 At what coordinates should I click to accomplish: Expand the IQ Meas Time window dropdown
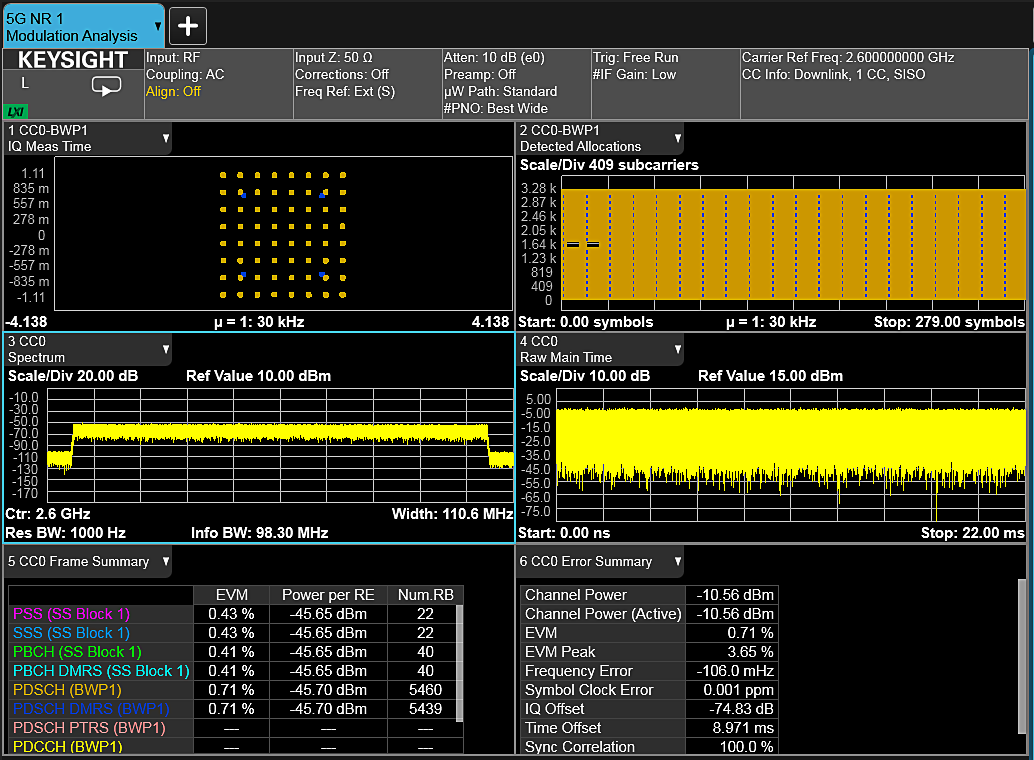tap(166, 139)
